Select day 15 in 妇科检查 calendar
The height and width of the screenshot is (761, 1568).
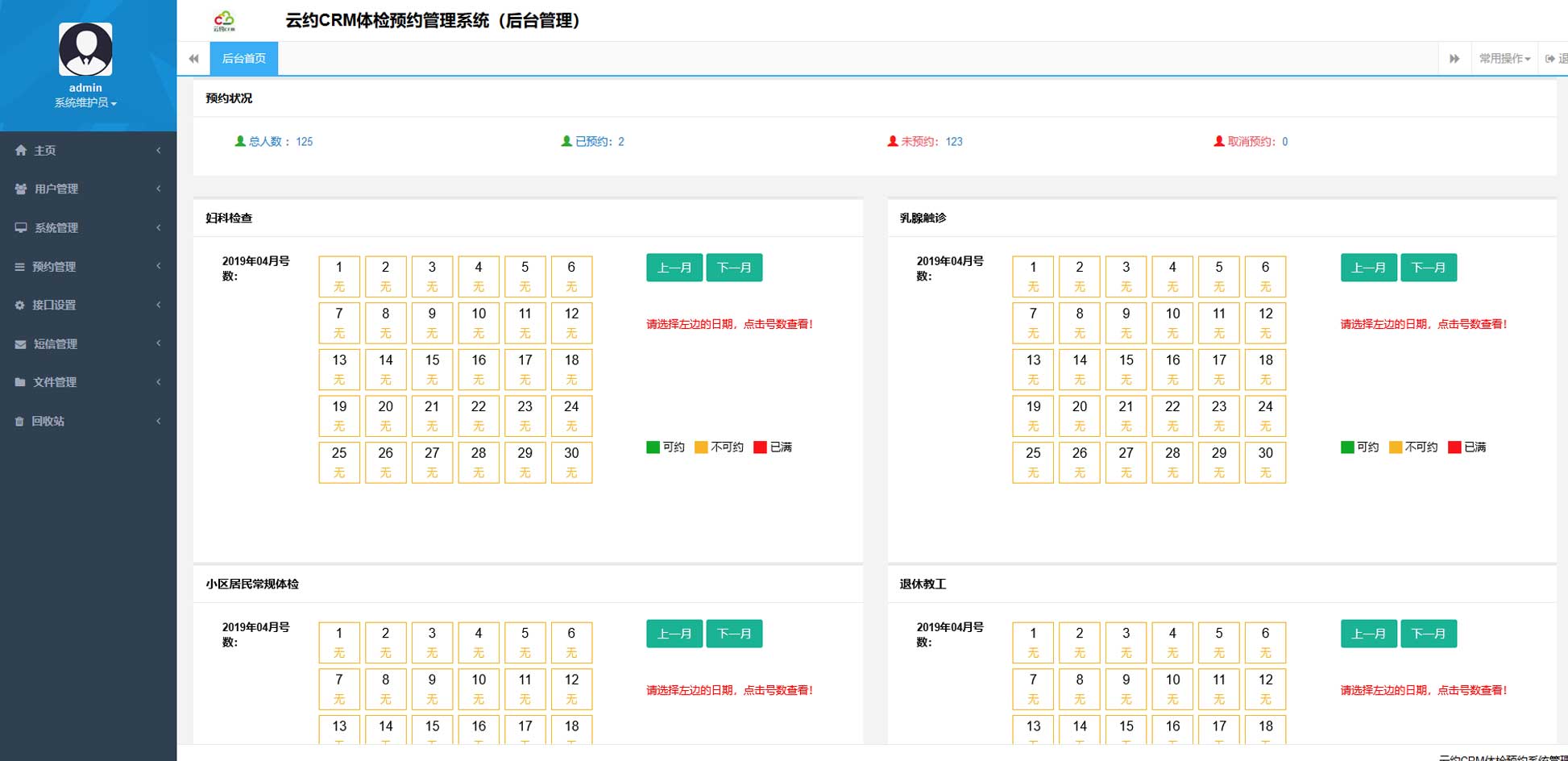click(432, 368)
